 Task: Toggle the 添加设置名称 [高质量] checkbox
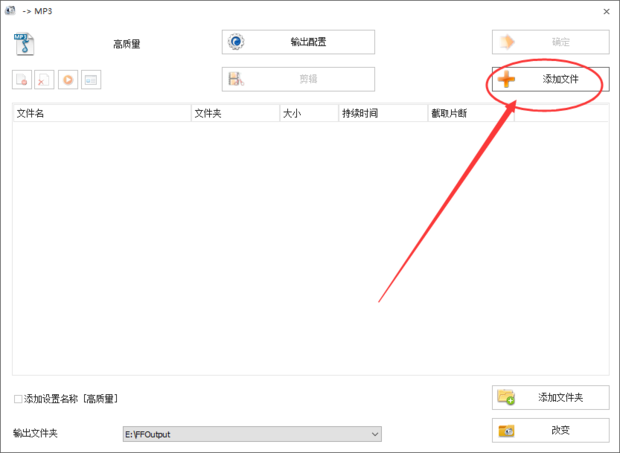[x=19, y=399]
